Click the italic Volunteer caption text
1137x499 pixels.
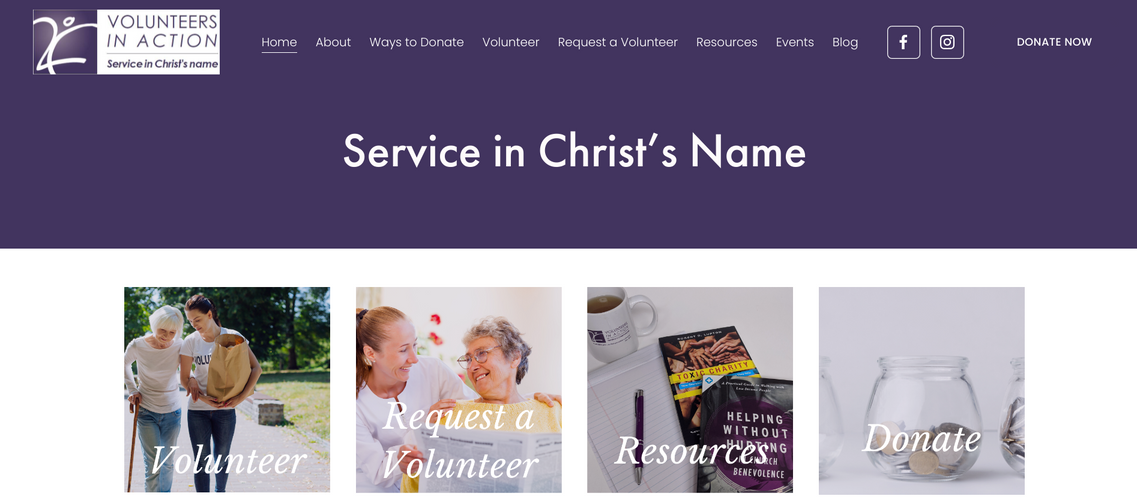228,460
